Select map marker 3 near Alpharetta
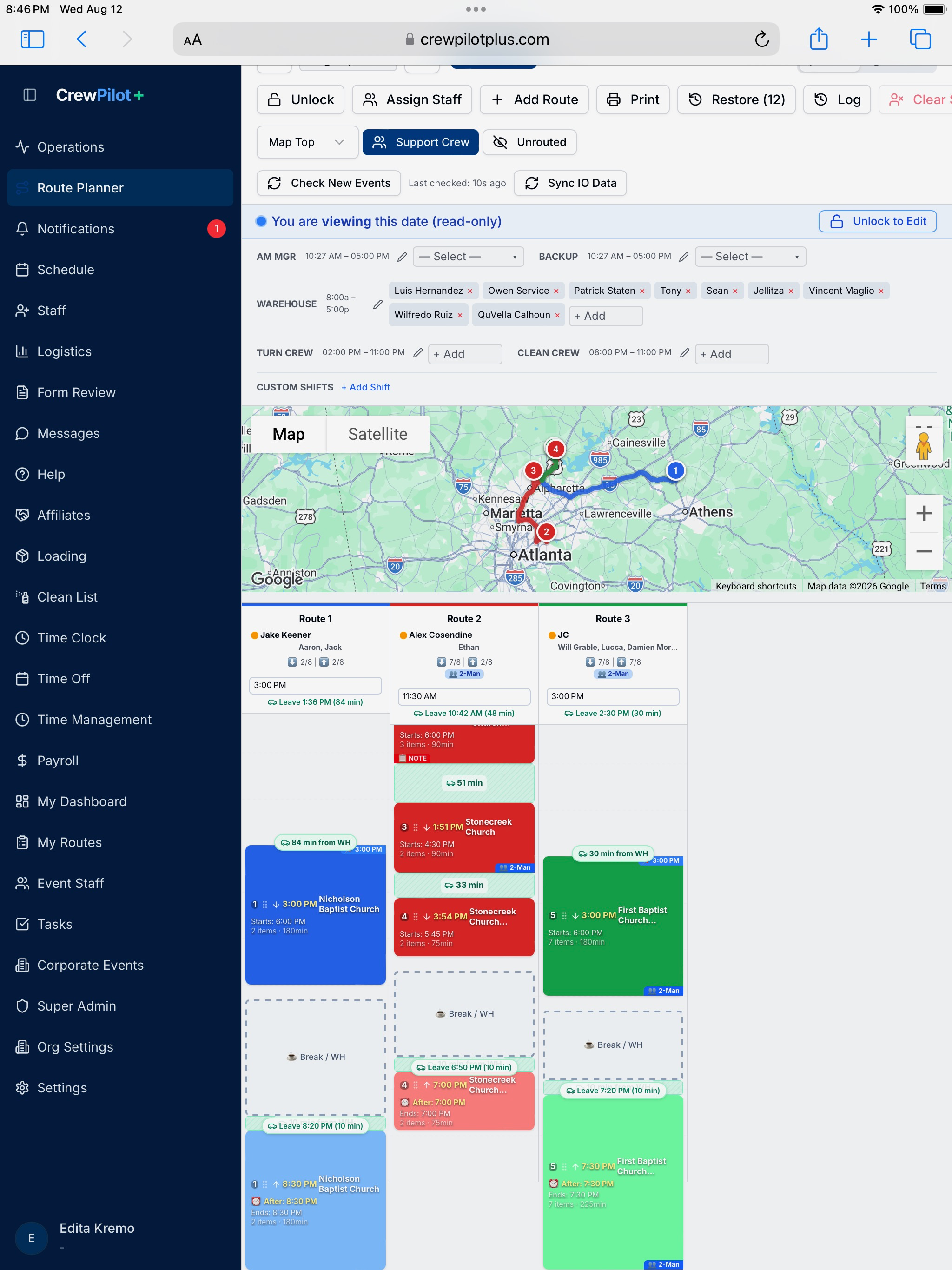Screen dimensions: 952x1270 (x=533, y=470)
